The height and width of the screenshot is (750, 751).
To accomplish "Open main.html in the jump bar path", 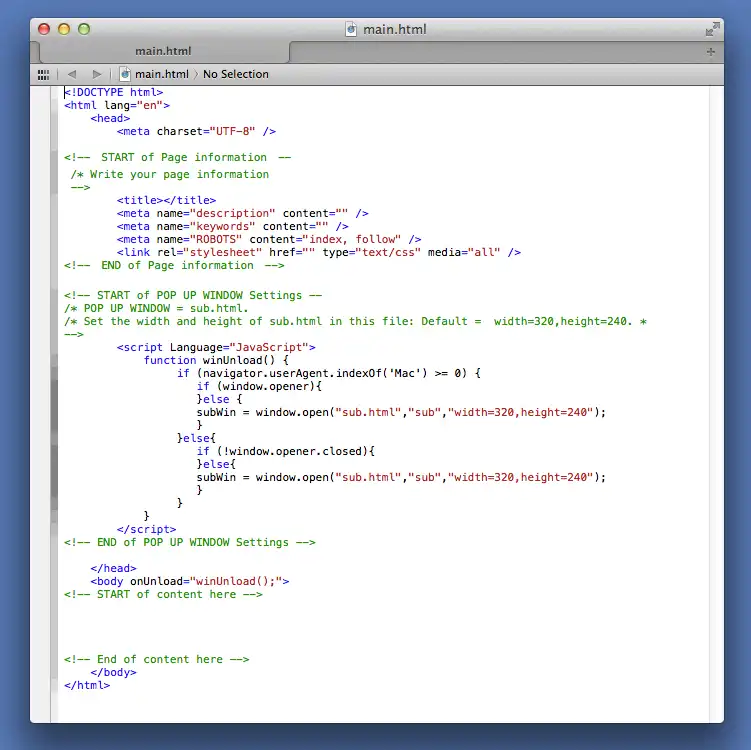I will coord(162,74).
